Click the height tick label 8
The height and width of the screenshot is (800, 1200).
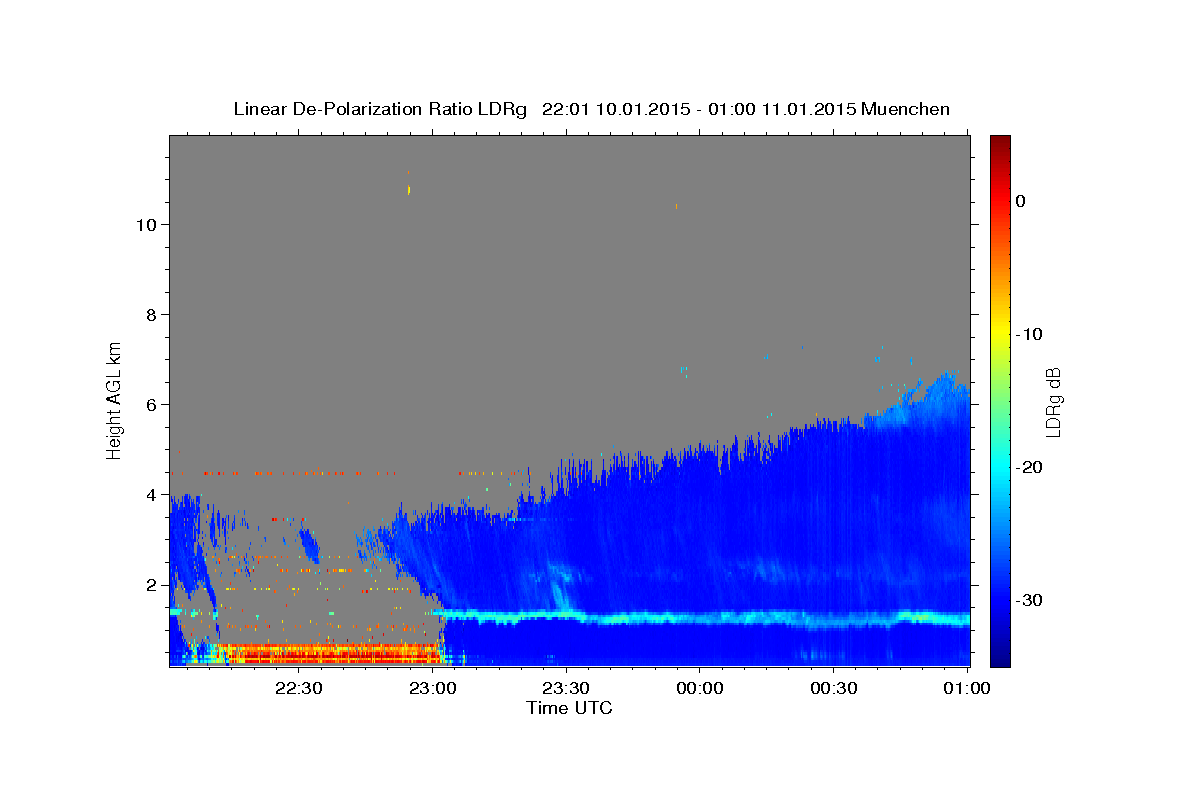tap(150, 314)
